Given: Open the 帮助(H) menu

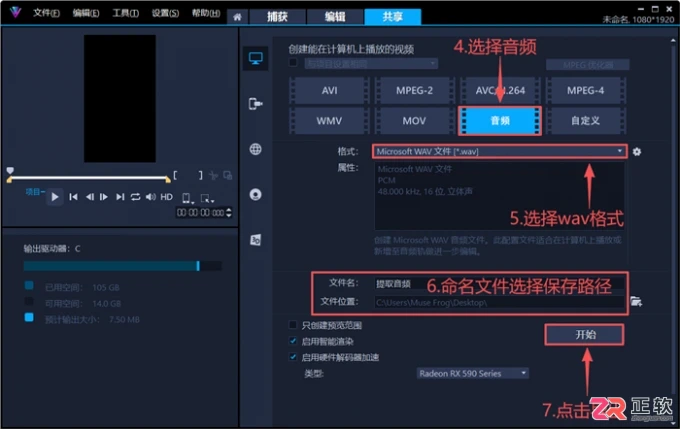Looking at the screenshot, I should [206, 13].
